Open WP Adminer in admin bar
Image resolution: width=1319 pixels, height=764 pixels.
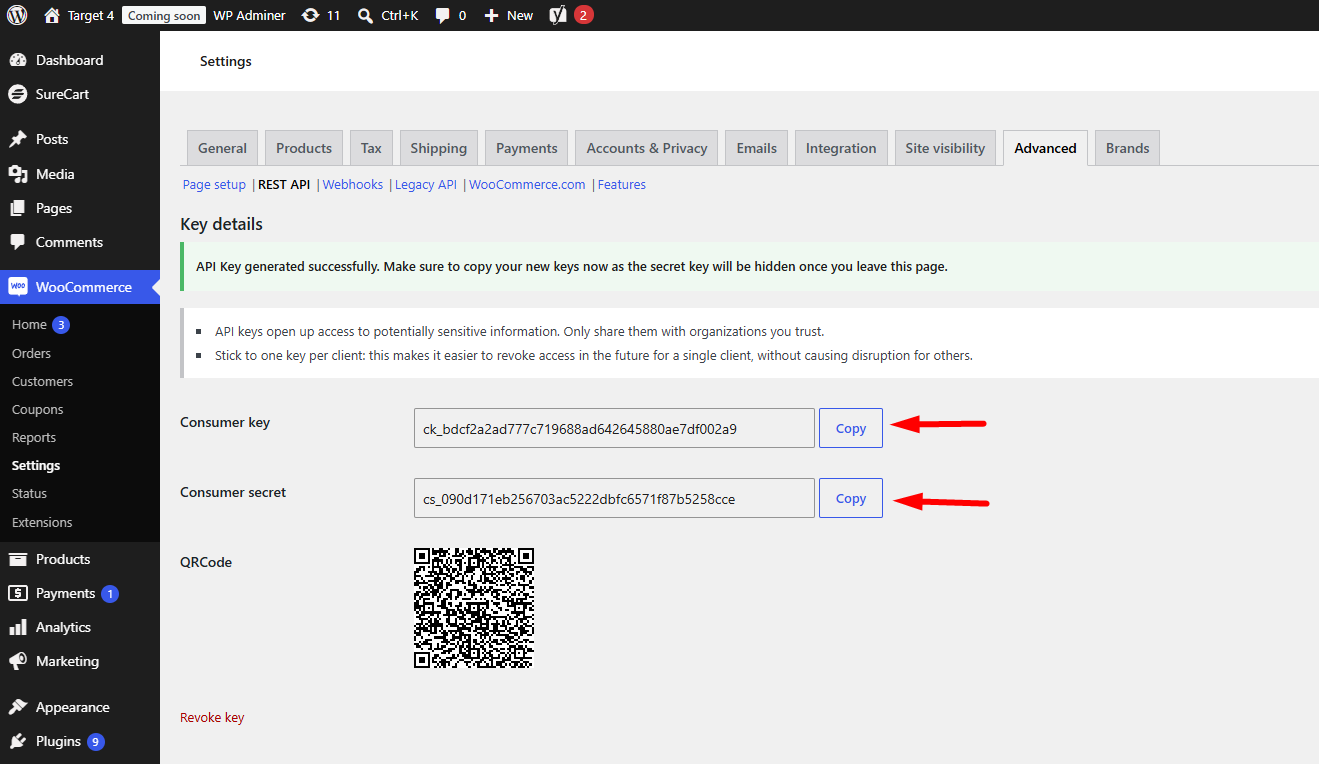(x=249, y=15)
